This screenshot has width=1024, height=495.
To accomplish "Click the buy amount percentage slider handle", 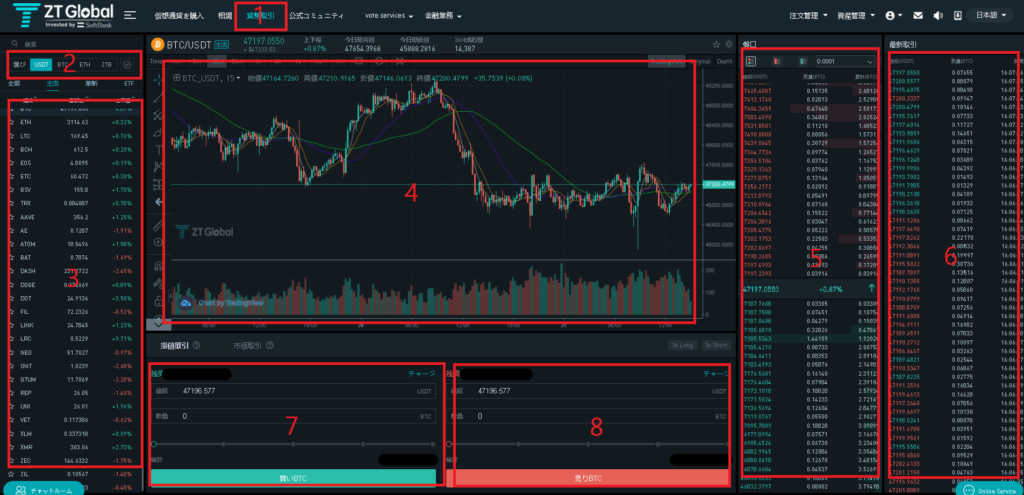I will coord(153,443).
